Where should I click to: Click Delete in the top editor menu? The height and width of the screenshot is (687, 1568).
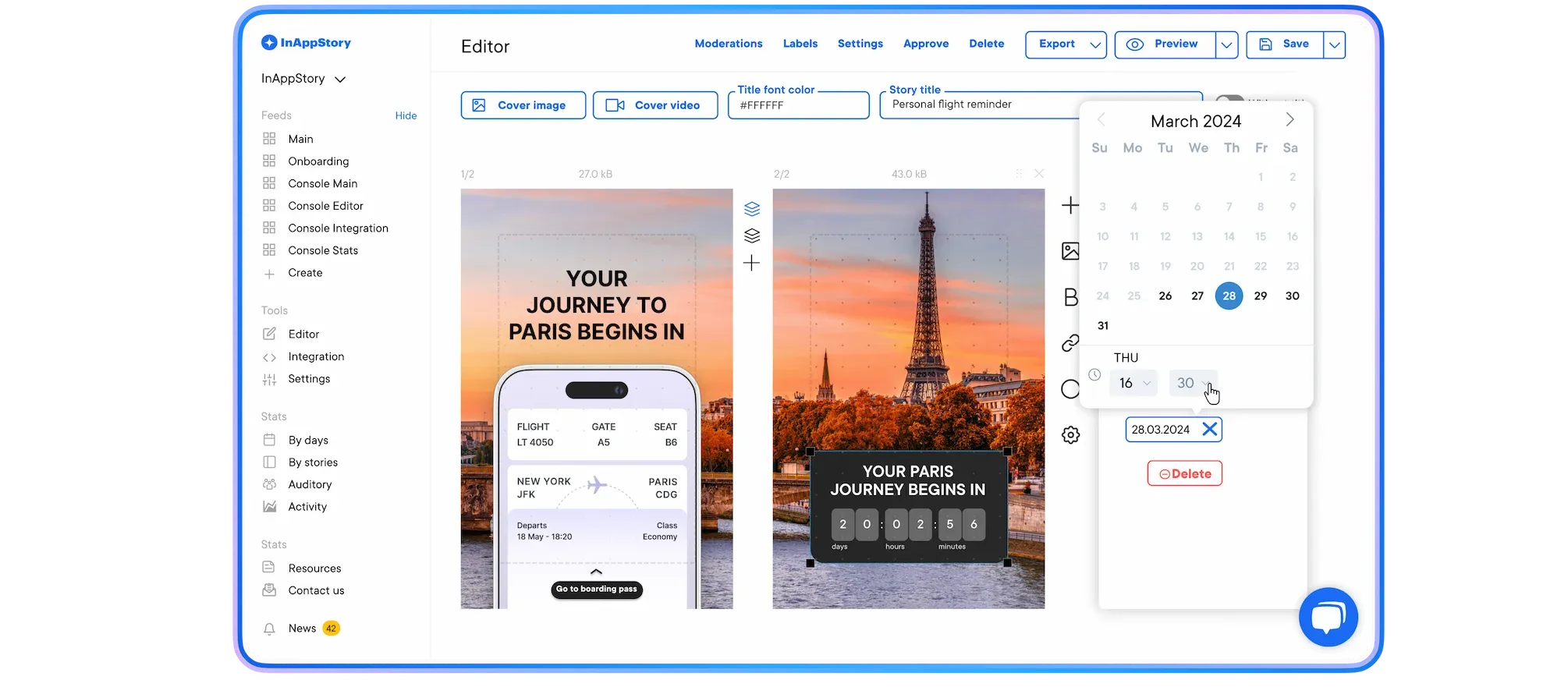coord(987,44)
